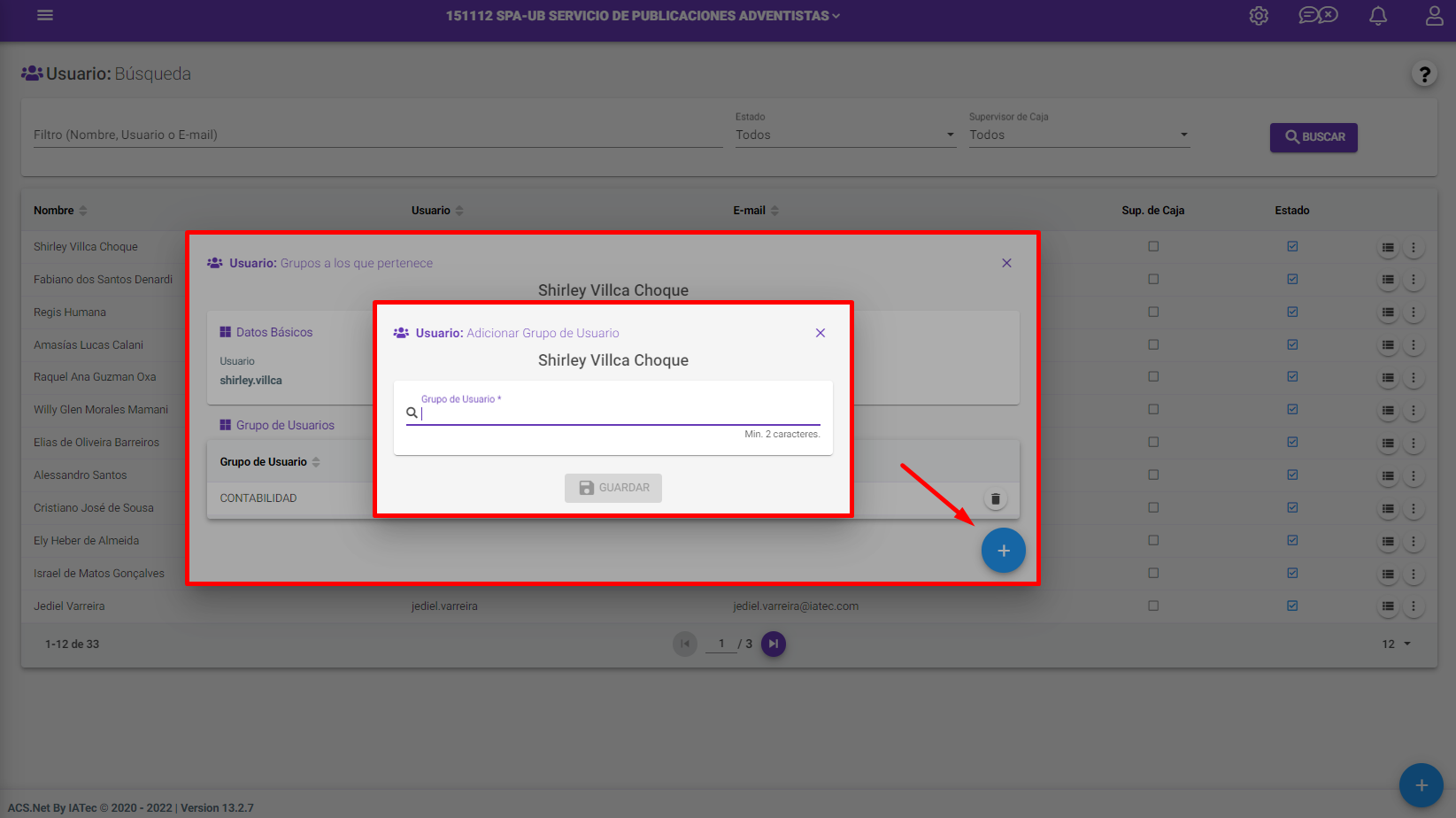Expand the organization selector in header
Image resolution: width=1456 pixels, height=818 pixels.
point(643,16)
